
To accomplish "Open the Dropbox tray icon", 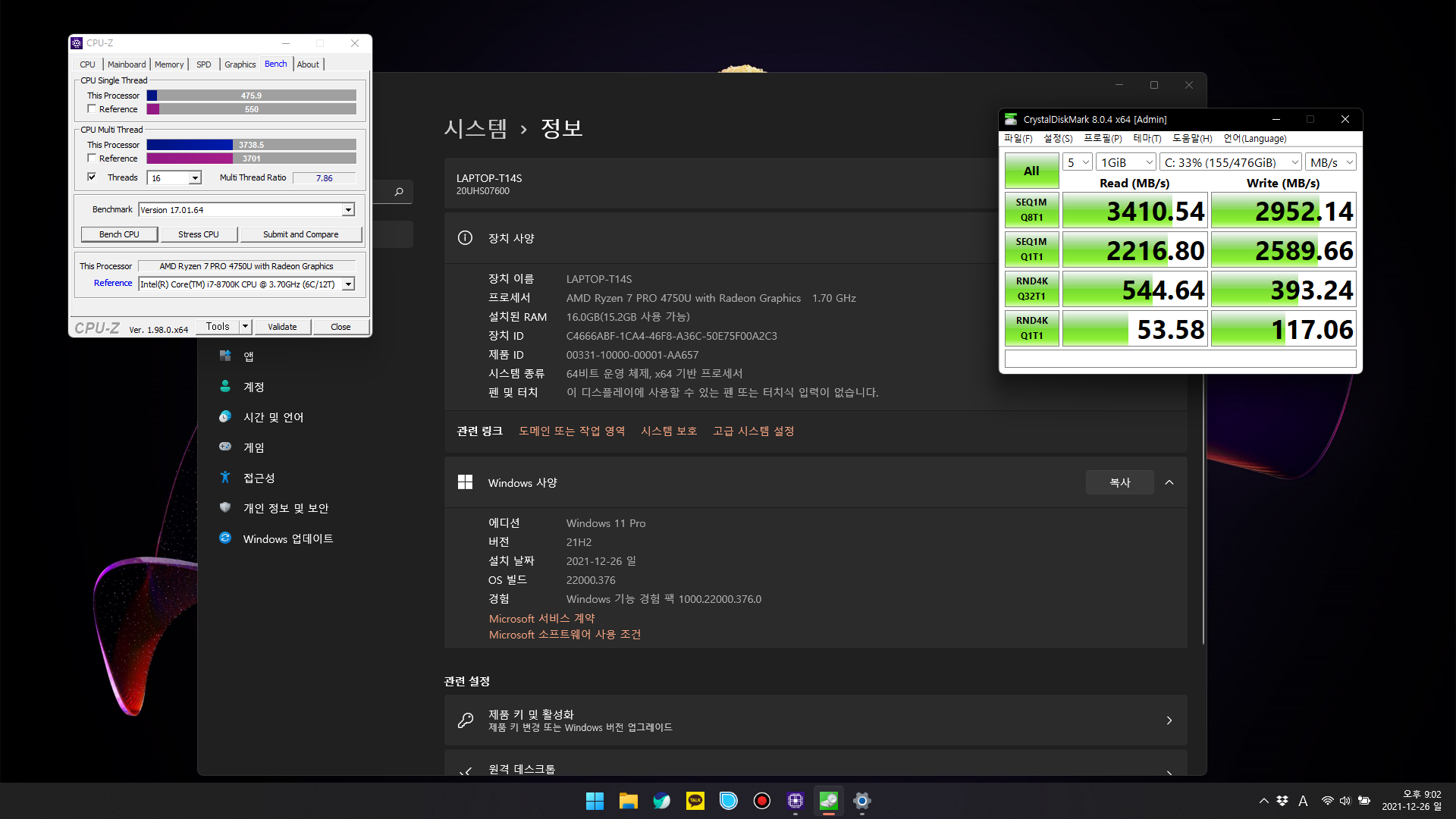I will (x=1282, y=801).
